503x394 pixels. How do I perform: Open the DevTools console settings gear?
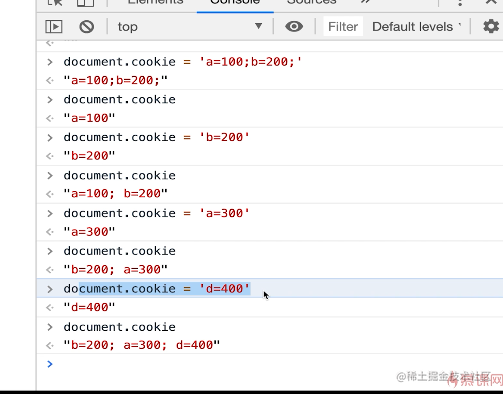coord(491,26)
